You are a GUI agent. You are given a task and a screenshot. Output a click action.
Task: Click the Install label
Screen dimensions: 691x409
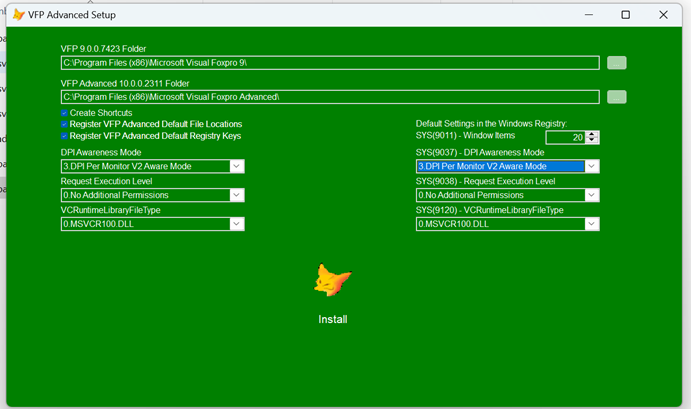333,320
